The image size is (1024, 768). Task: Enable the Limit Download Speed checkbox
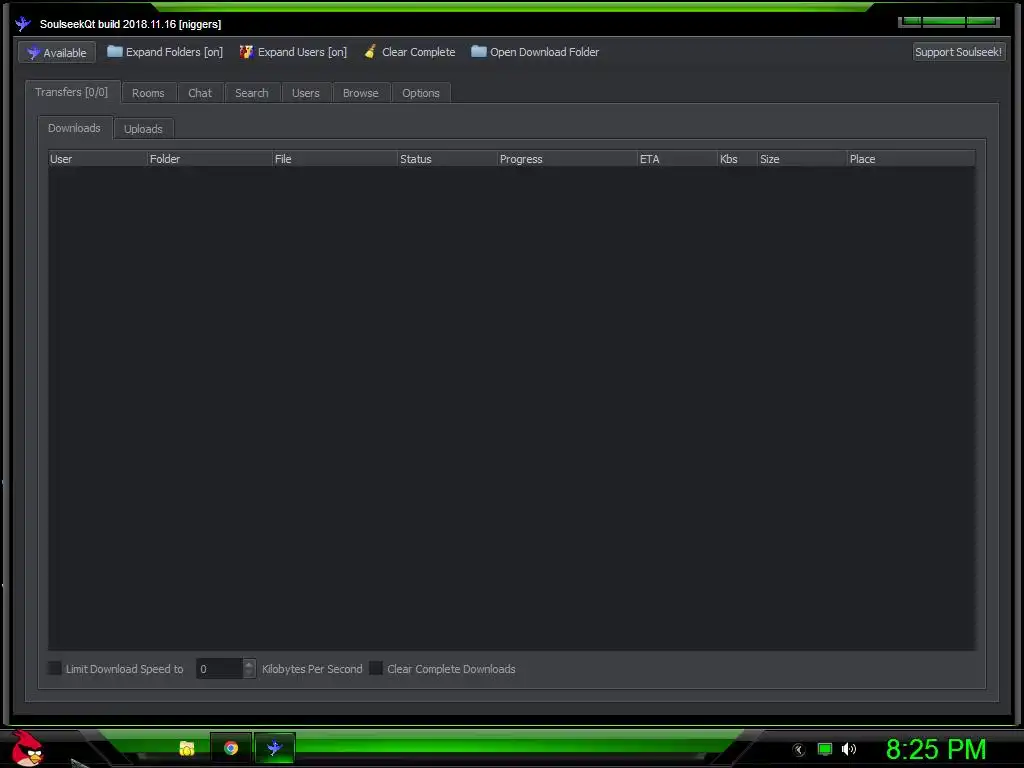[x=55, y=668]
